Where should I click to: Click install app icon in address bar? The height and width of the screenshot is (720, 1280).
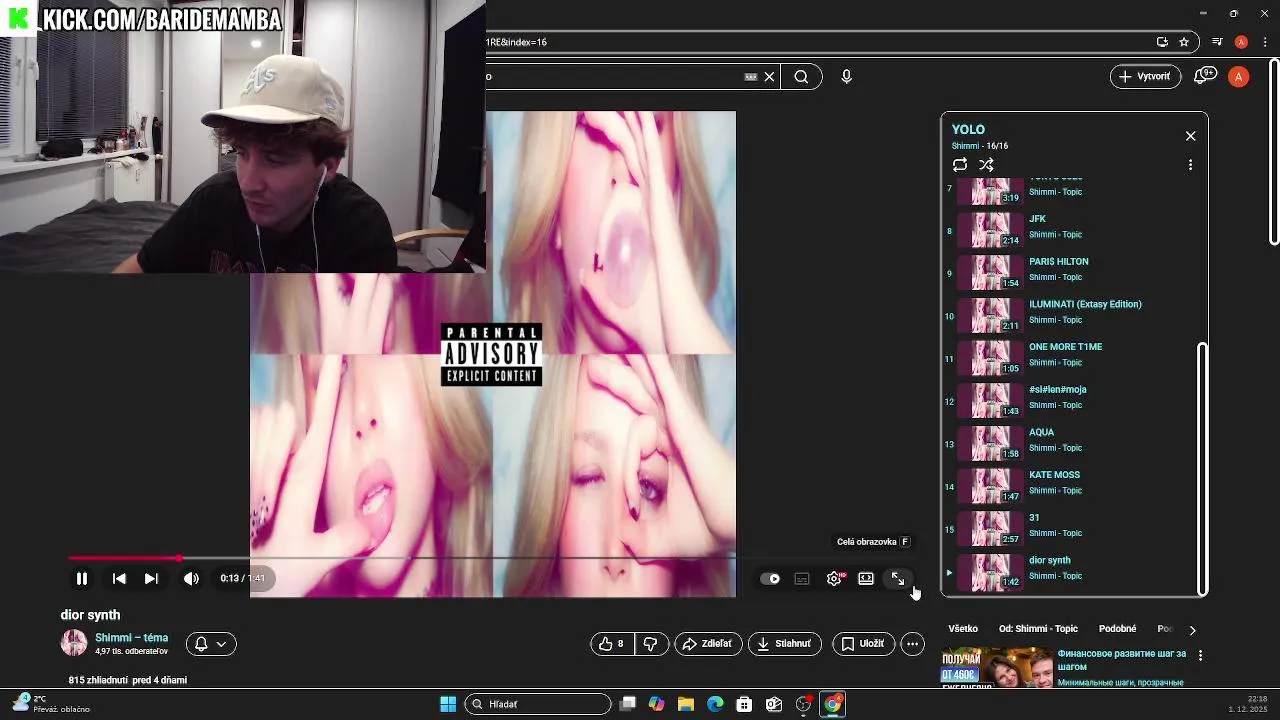1162,42
